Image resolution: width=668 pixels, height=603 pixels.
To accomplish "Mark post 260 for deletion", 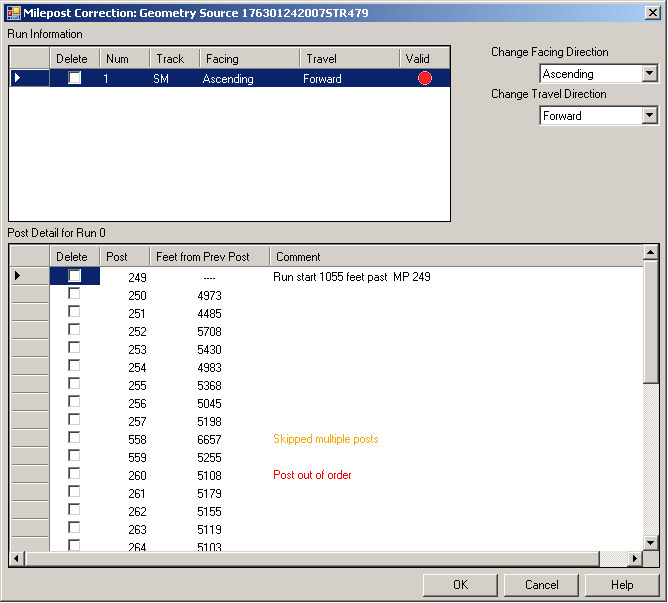I will pos(74,474).
